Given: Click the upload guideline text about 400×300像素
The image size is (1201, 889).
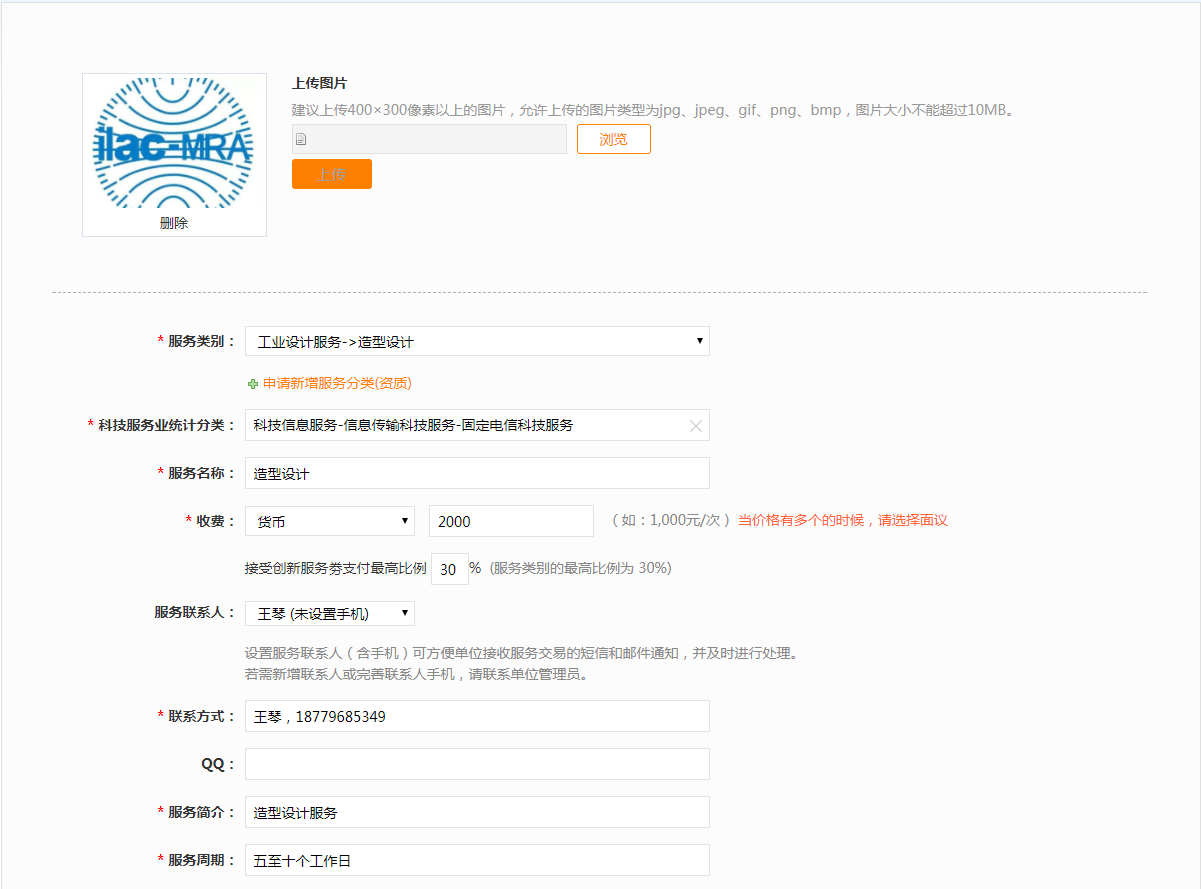Looking at the screenshot, I should [656, 110].
